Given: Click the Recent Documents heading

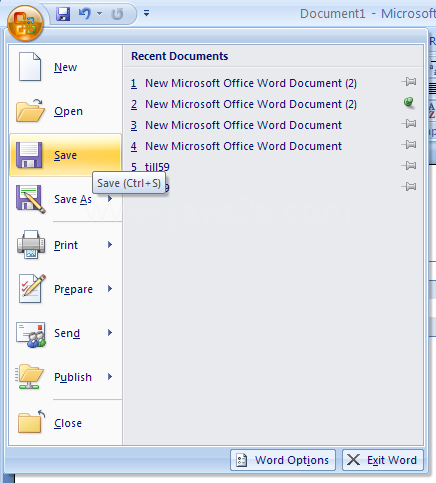Looking at the screenshot, I should (x=180, y=56).
